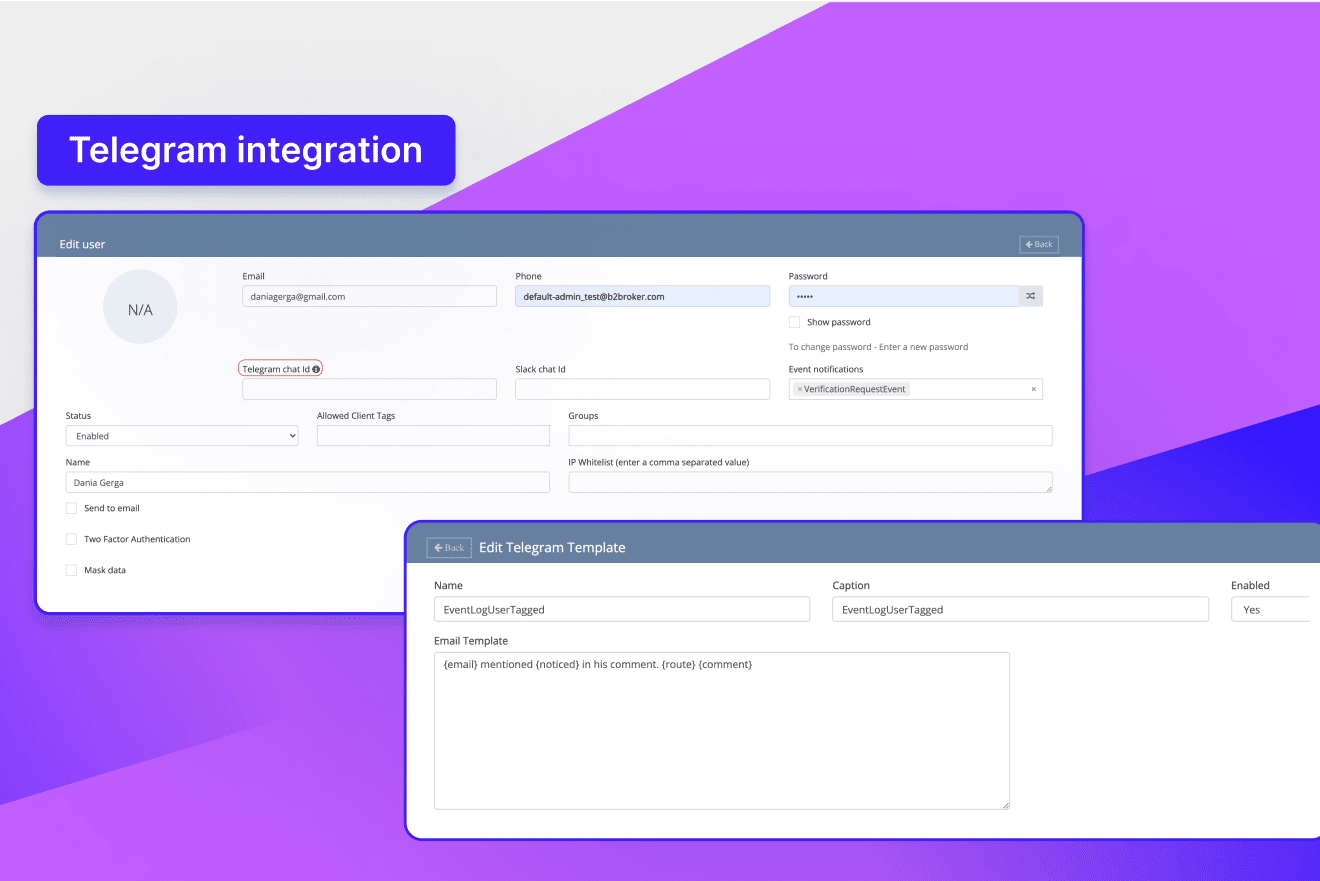
Task: Click the Telegram integration banner heading
Action: pos(246,150)
